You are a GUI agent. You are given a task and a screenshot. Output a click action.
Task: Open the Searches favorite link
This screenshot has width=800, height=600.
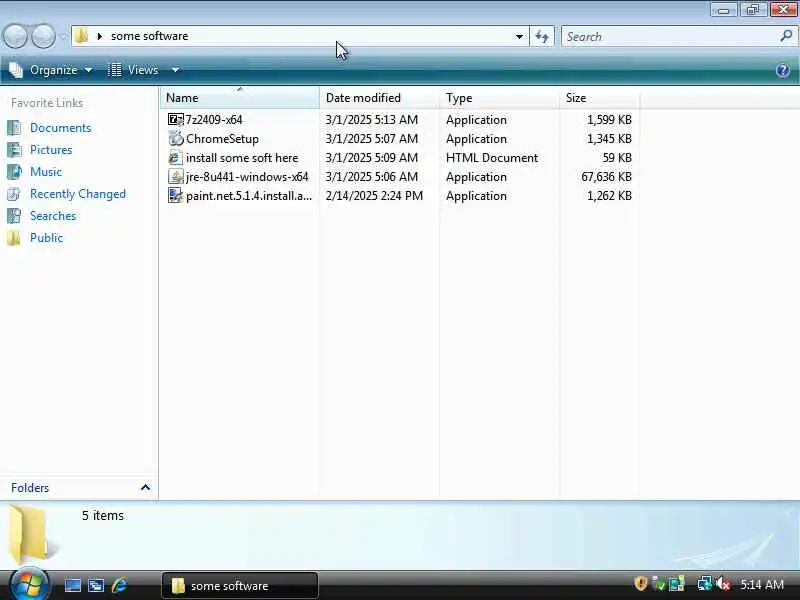click(53, 216)
